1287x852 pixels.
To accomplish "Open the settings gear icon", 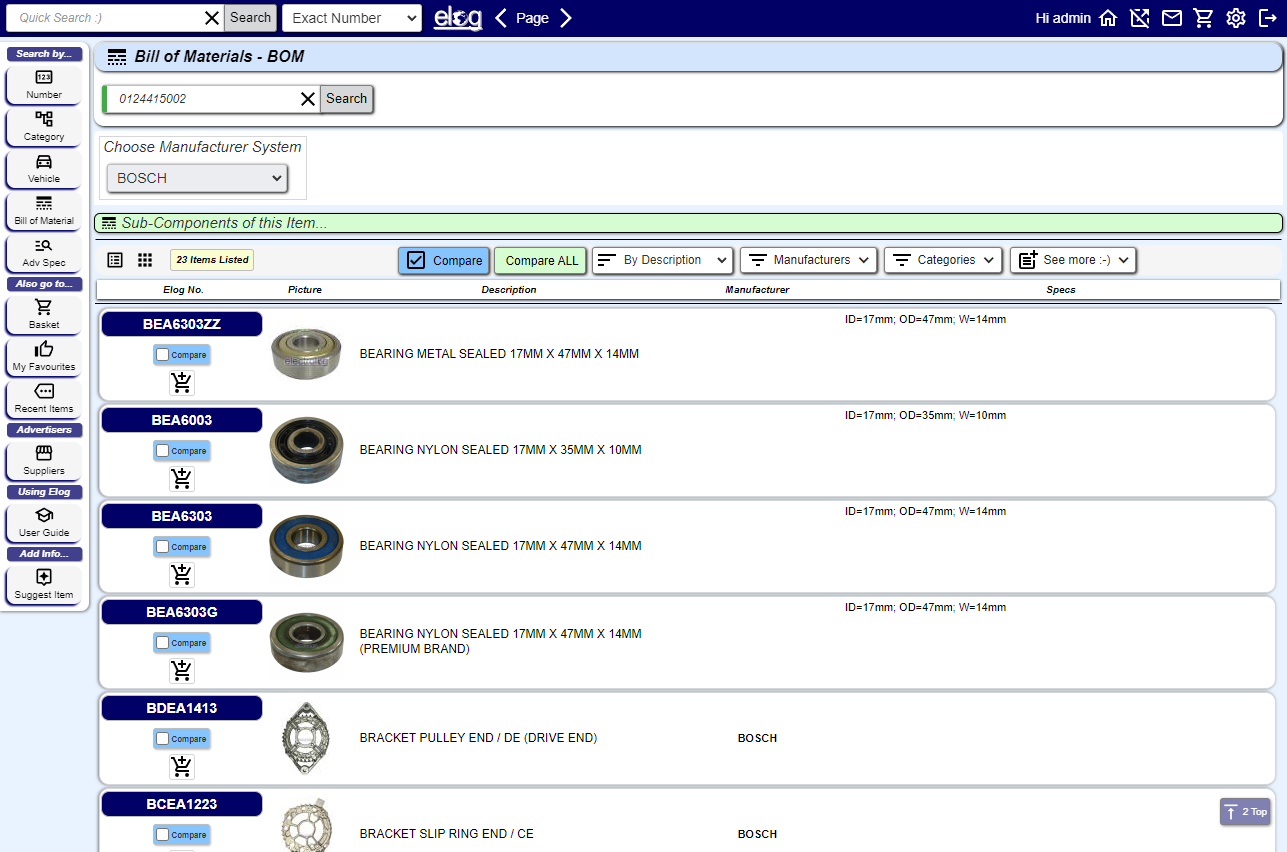I will tap(1236, 18).
